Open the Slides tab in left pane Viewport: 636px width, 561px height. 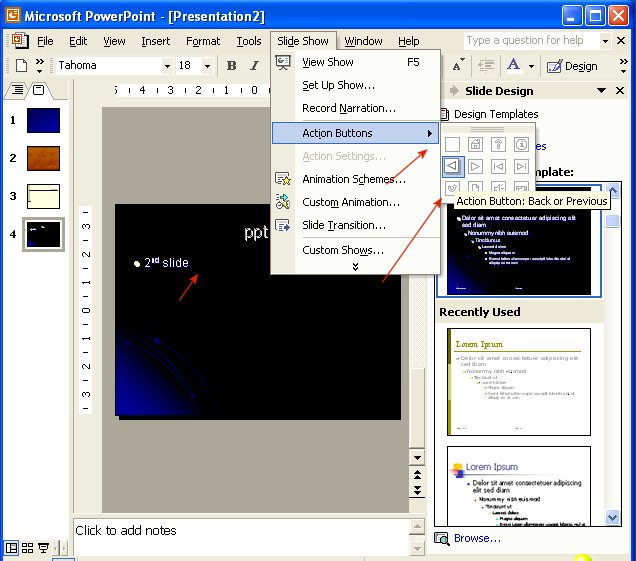pos(39,90)
